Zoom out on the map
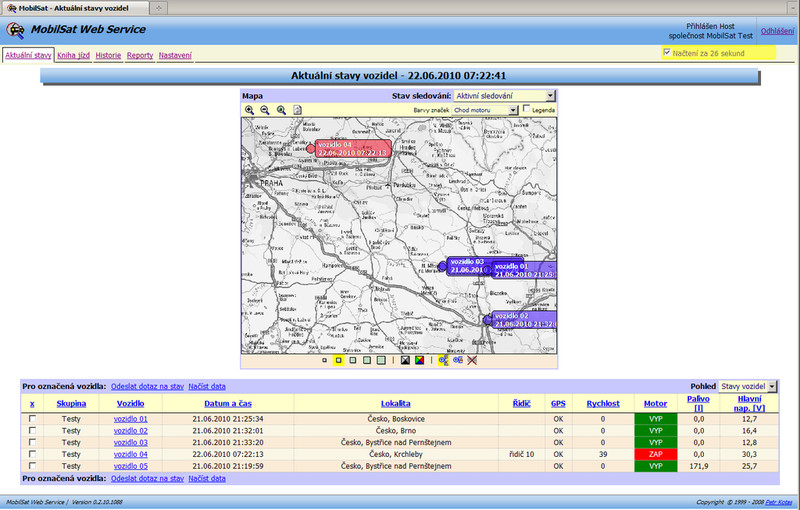The image size is (800, 510). click(x=265, y=110)
